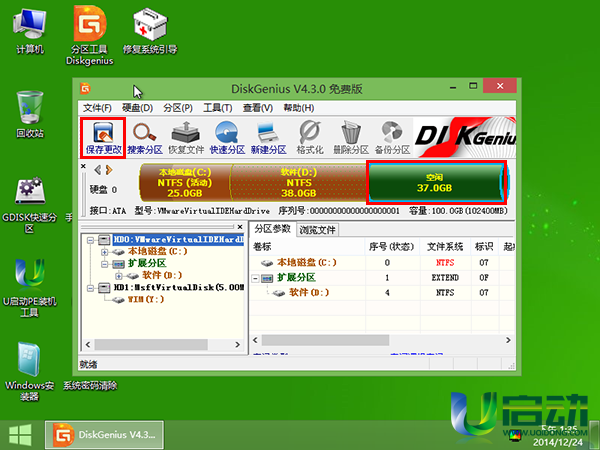Open the 分区工具 Diskgenius desktop icon
The width and height of the screenshot is (600, 450).
pos(90,36)
